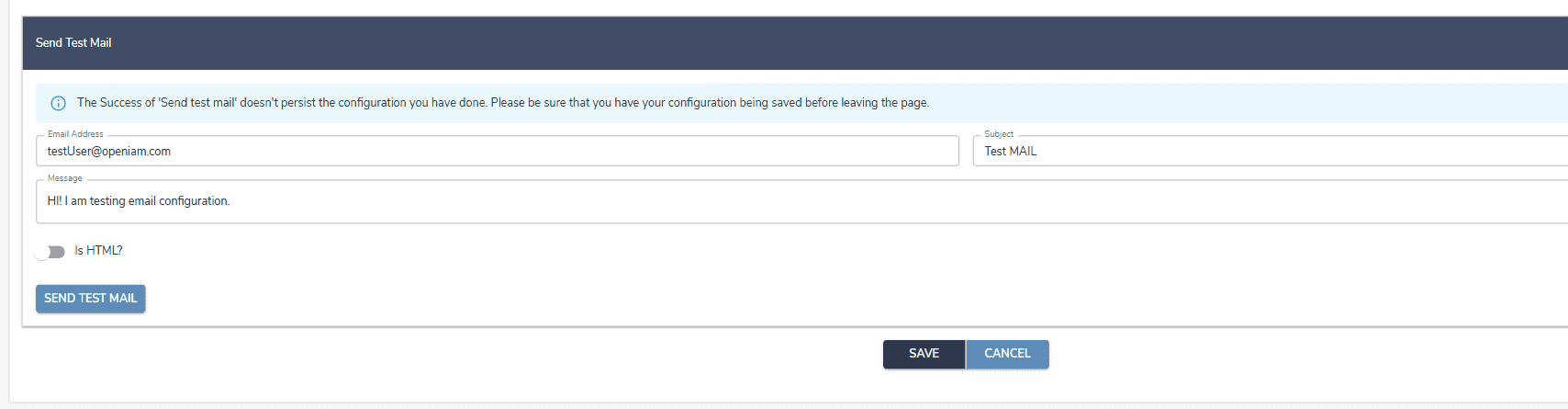Click the Email Address field label

[75, 134]
